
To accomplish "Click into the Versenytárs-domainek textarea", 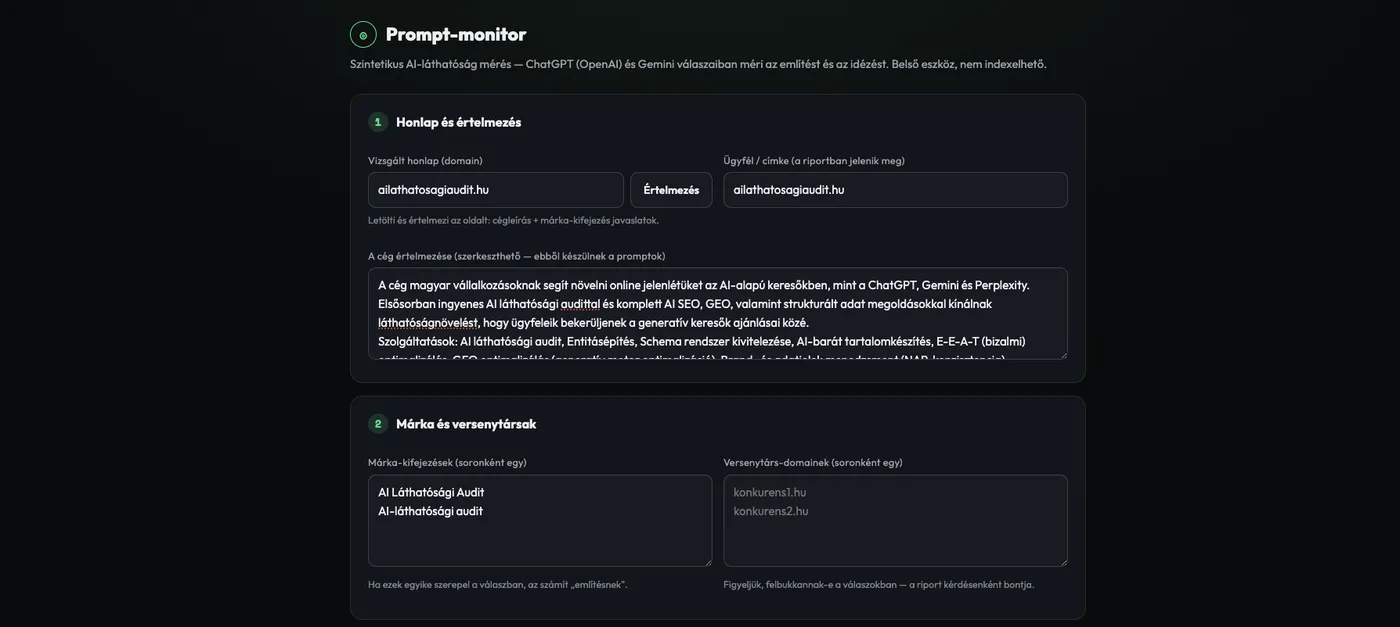I will [x=896, y=521].
